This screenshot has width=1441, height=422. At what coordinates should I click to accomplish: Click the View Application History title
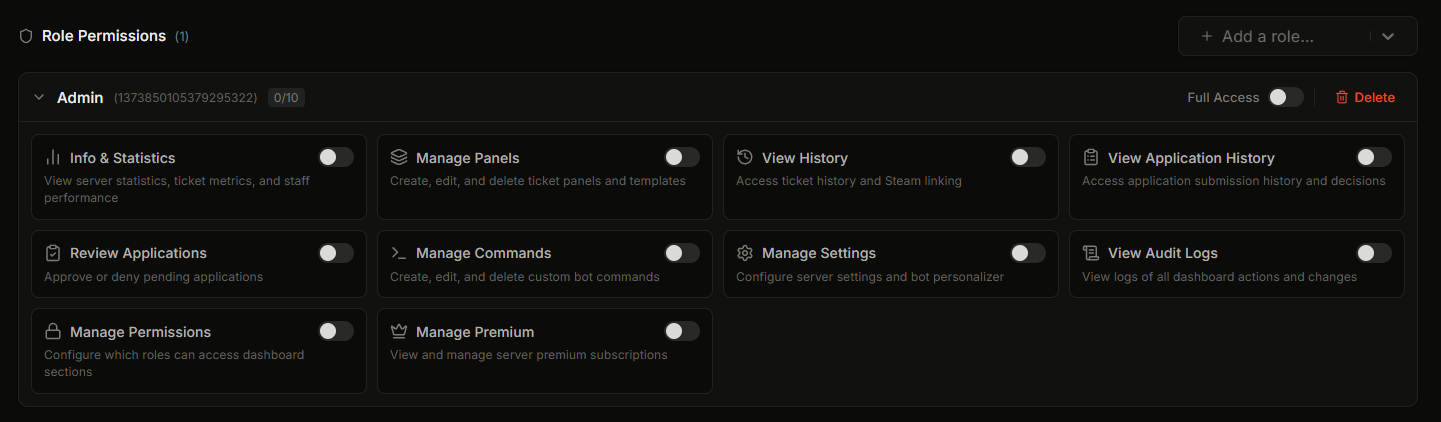(x=1191, y=158)
